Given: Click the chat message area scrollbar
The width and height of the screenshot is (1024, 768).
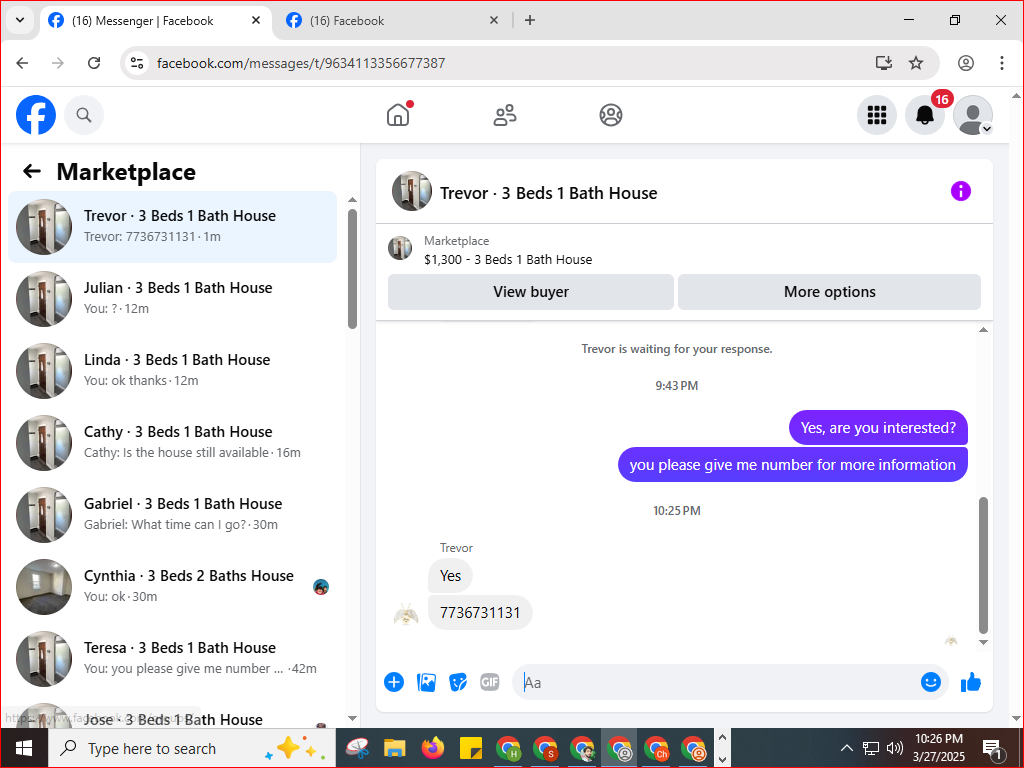Looking at the screenshot, I should (x=984, y=565).
